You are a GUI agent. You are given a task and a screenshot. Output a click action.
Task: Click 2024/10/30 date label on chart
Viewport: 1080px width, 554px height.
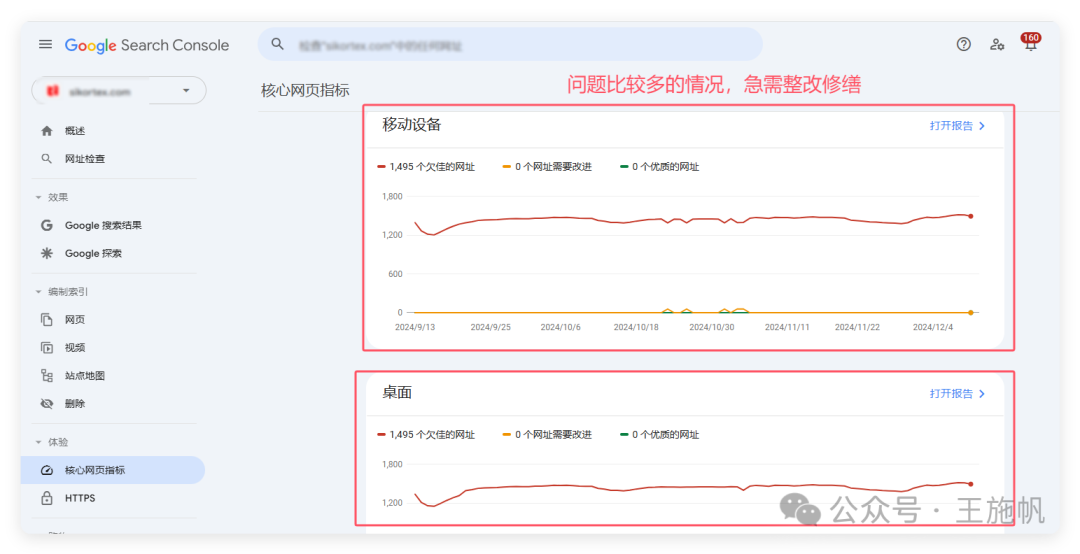click(x=712, y=327)
